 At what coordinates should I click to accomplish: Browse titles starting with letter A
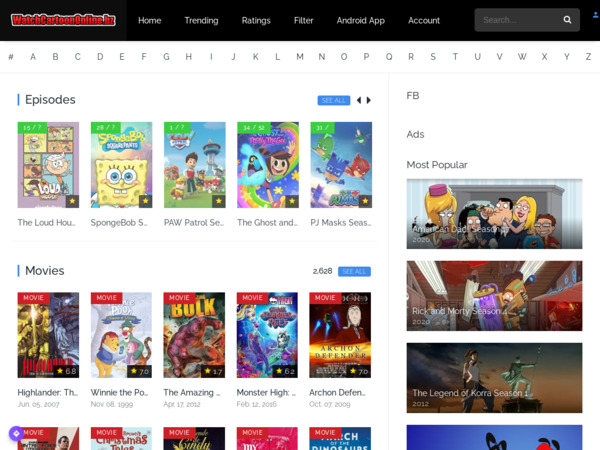tap(33, 57)
